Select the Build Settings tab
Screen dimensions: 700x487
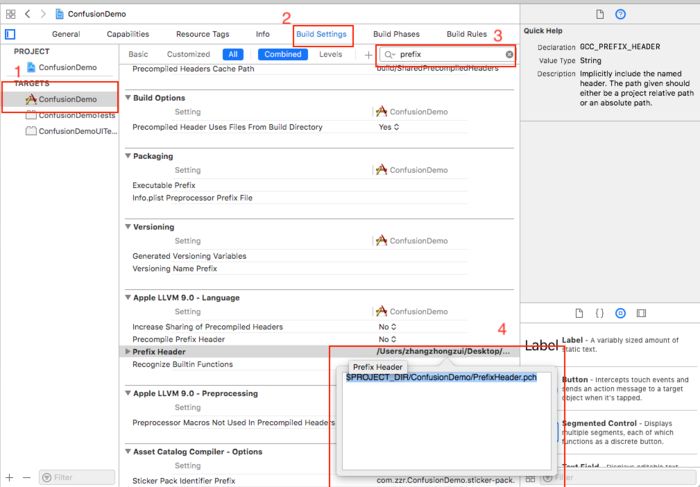(321, 34)
